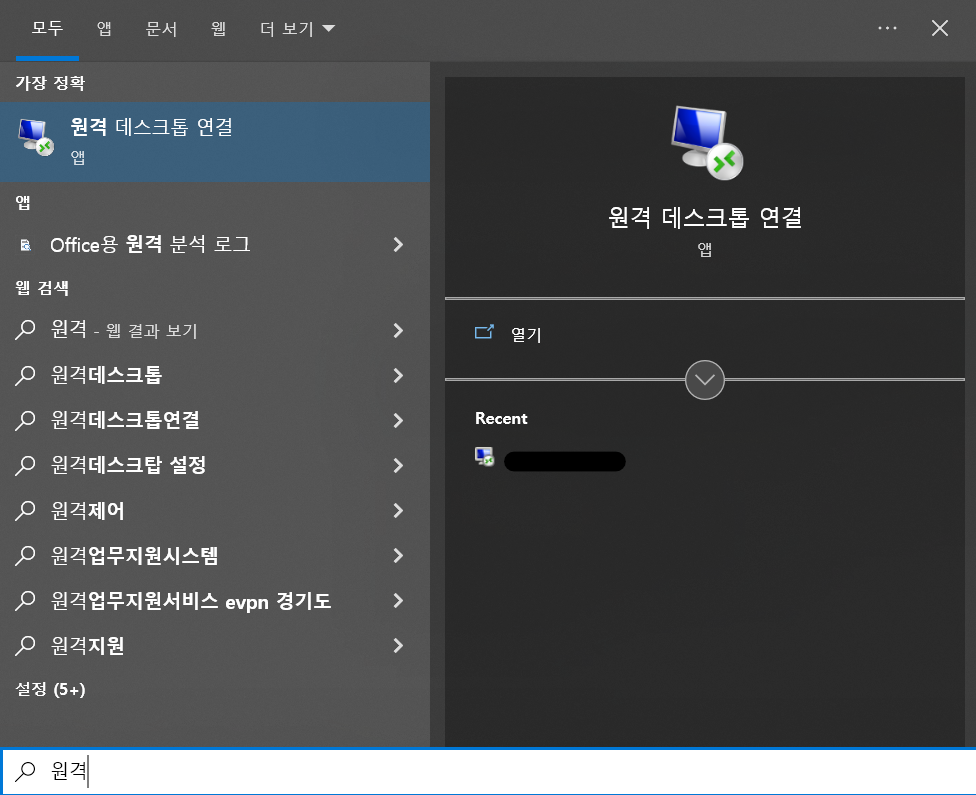
Task: Click search icon beside 원격업무지원시스템
Action: pyautogui.click(x=25, y=555)
